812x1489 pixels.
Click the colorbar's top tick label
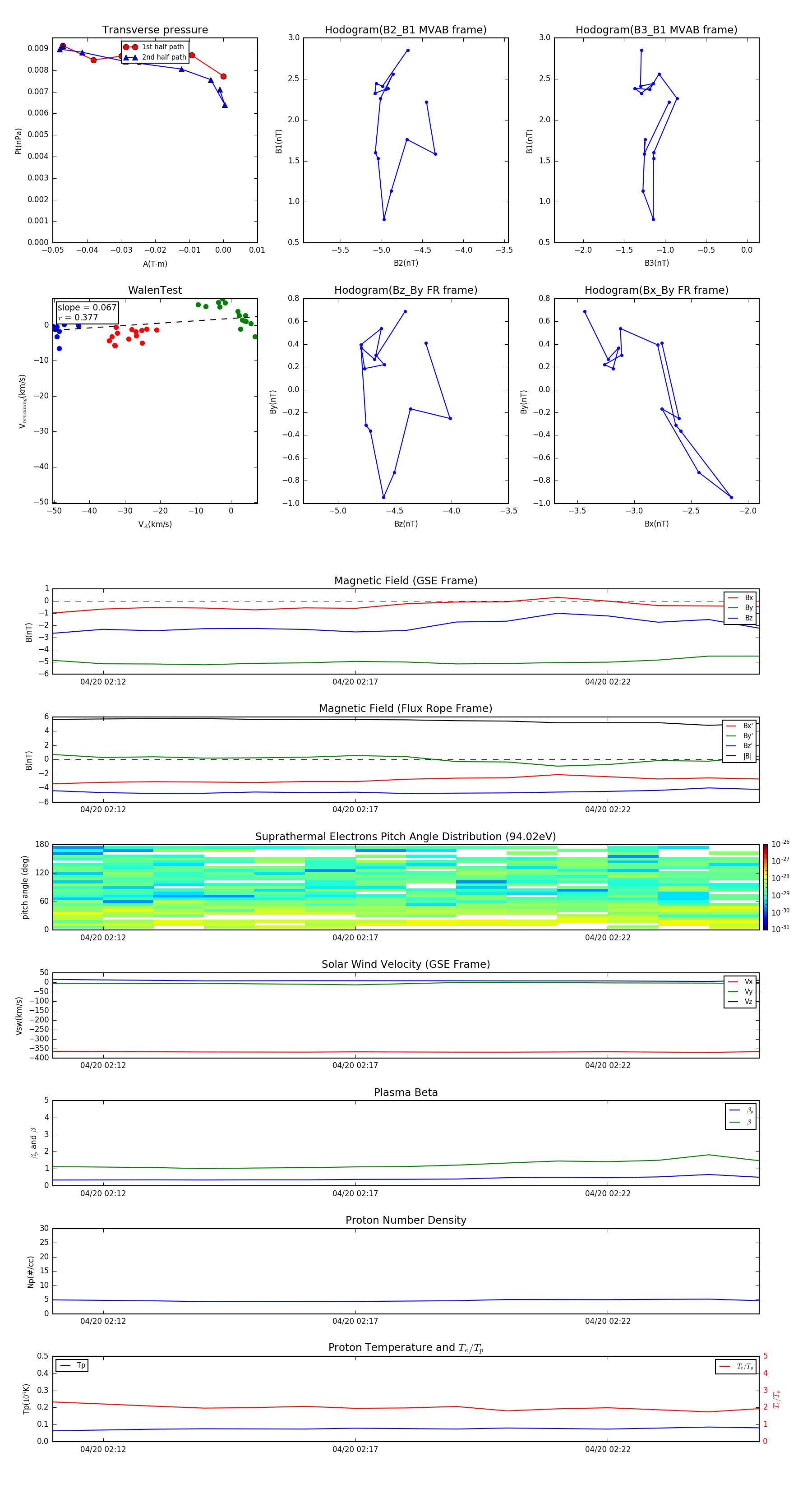780,844
